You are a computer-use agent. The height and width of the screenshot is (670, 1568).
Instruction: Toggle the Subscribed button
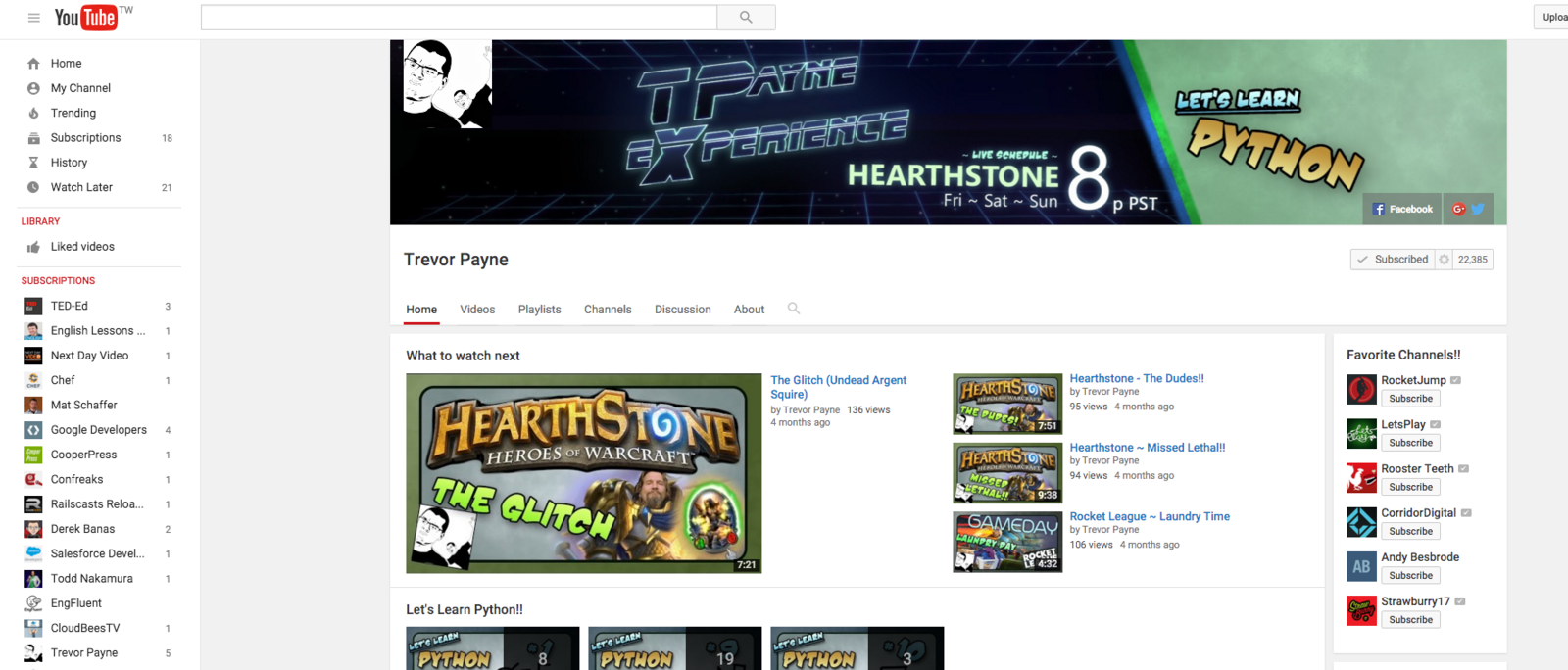pos(1393,260)
